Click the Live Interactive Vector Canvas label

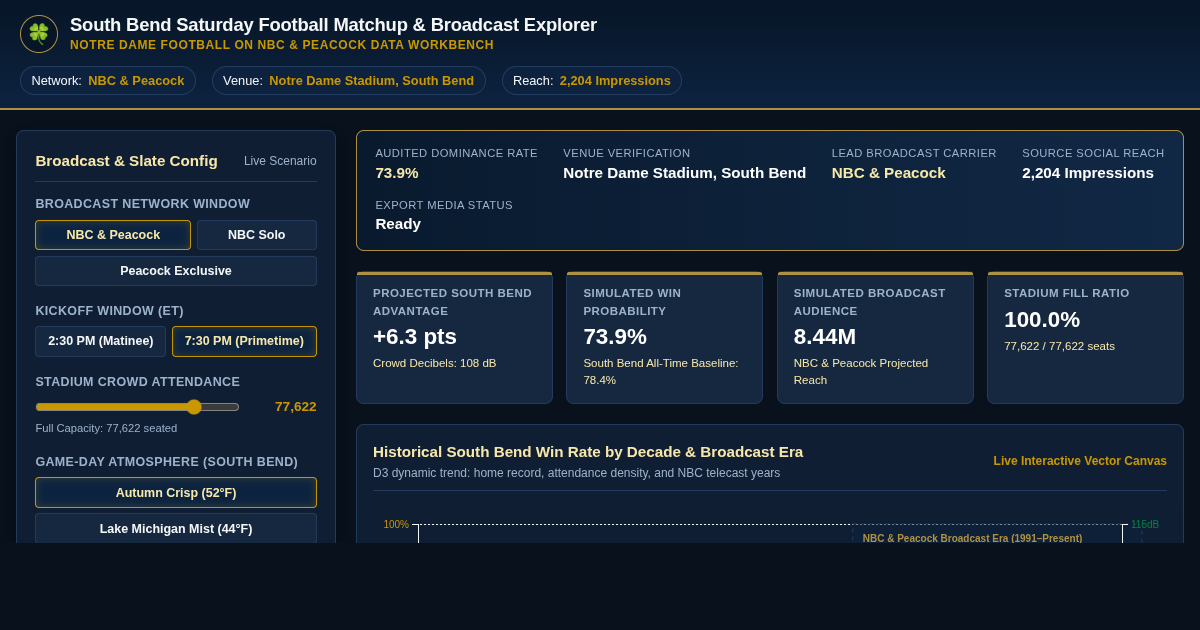(1080, 461)
